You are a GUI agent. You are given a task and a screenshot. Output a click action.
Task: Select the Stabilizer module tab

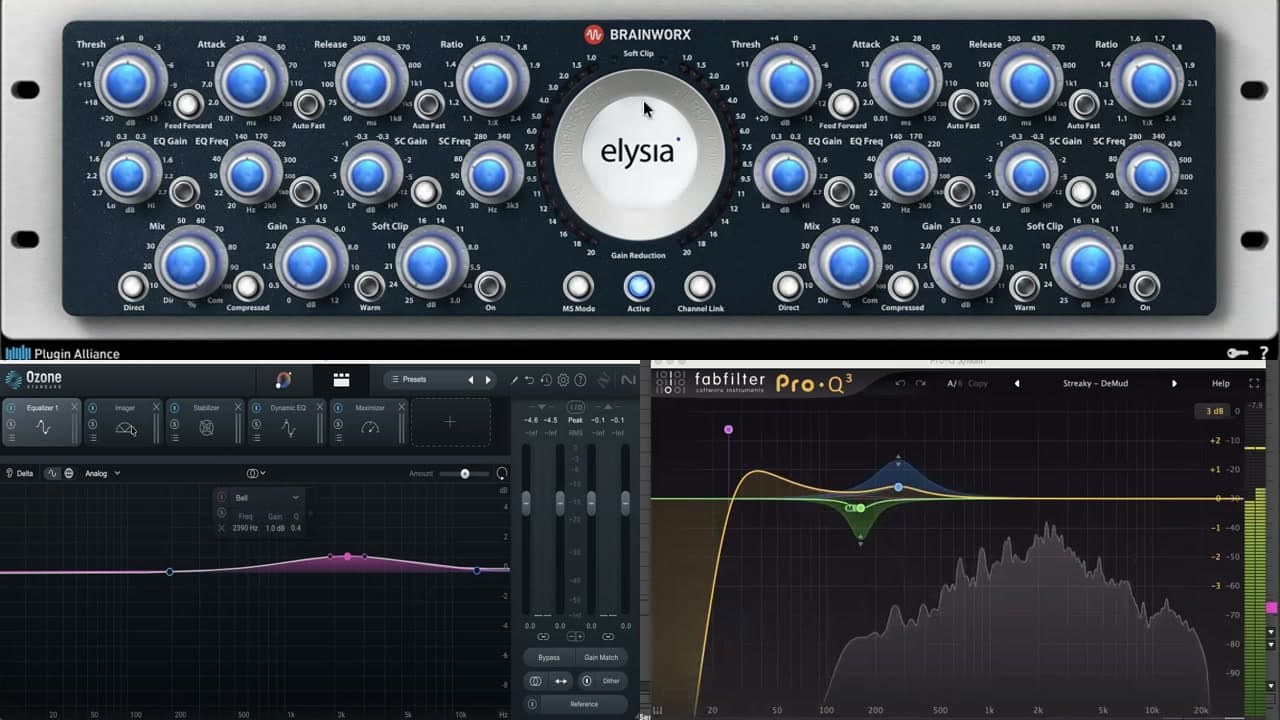coord(205,421)
